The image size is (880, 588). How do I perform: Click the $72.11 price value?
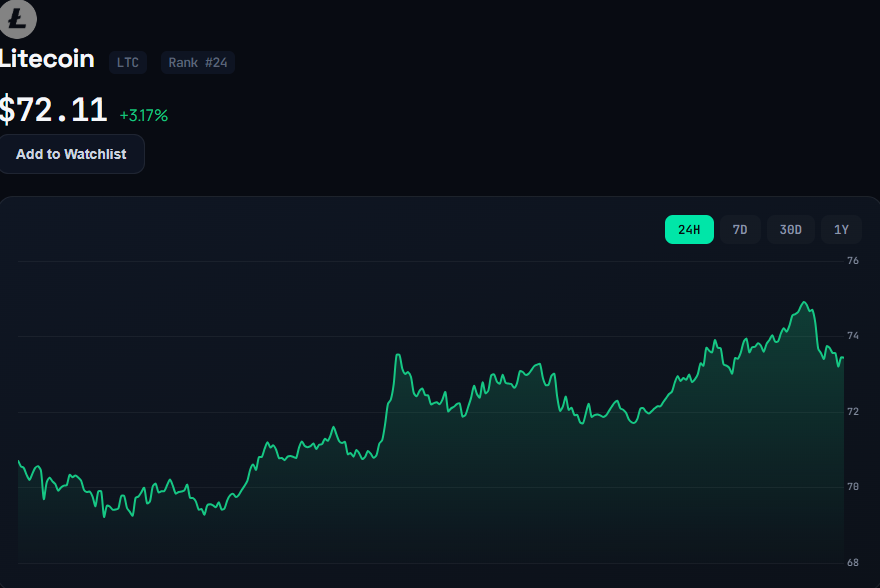pos(53,109)
